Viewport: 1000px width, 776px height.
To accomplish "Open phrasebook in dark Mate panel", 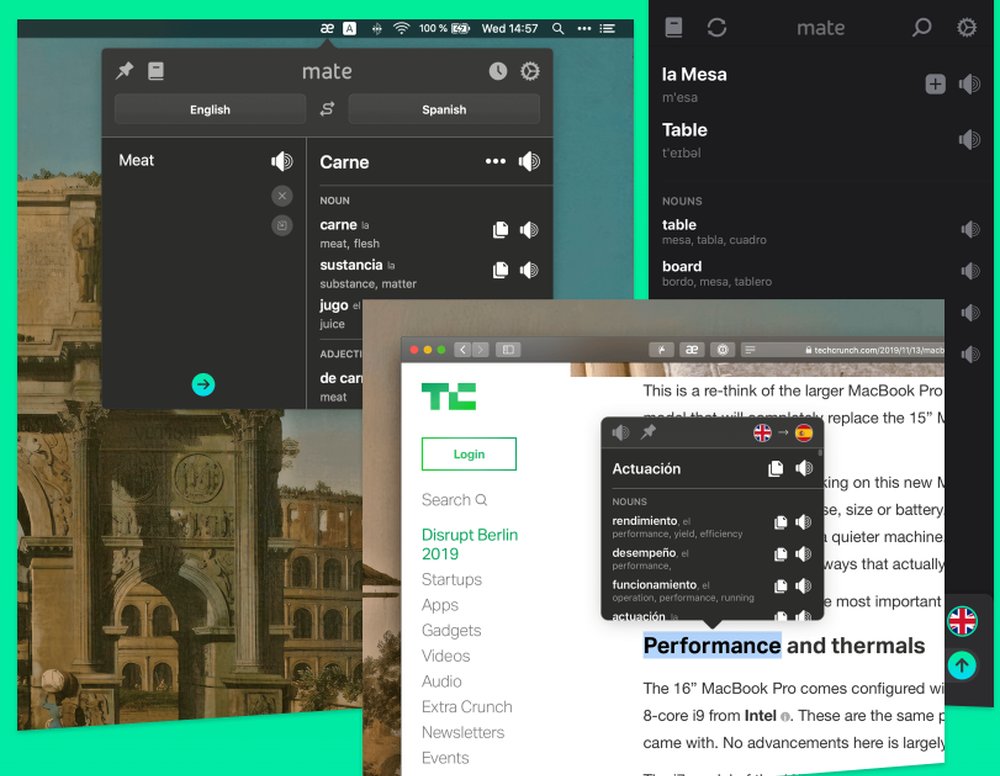I will [x=674, y=27].
